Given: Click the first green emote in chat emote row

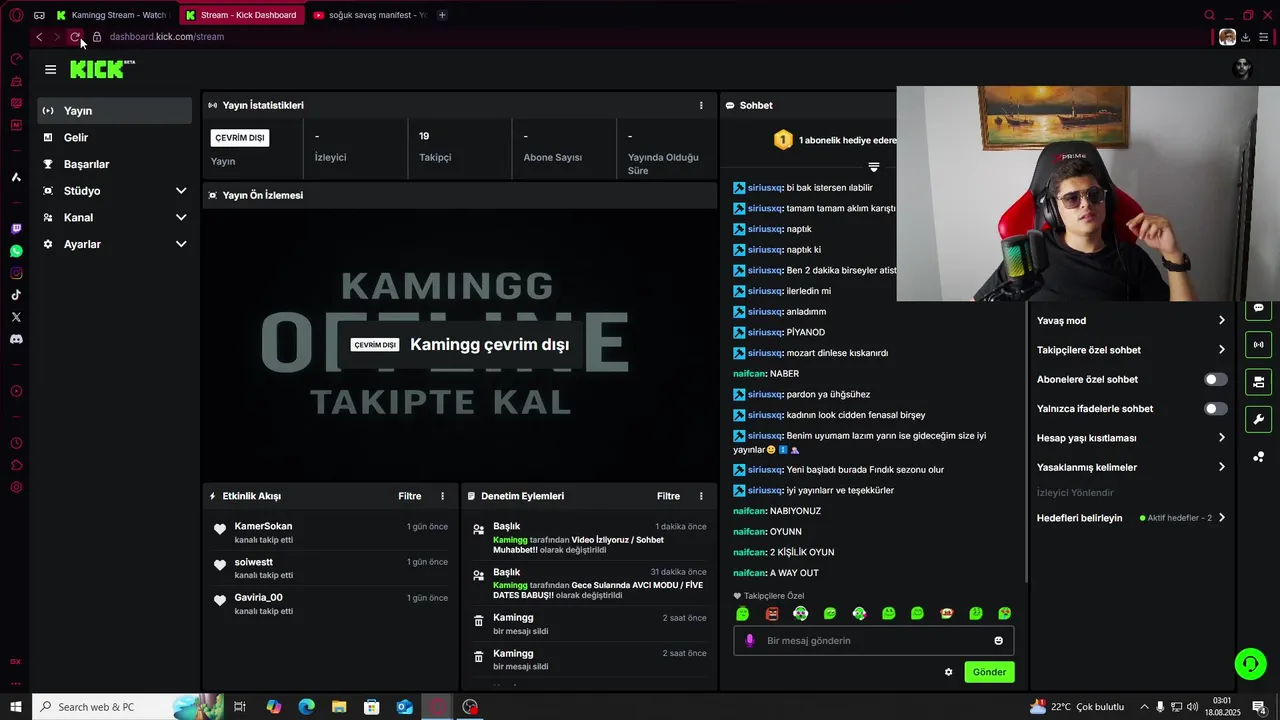Looking at the screenshot, I should (x=742, y=614).
